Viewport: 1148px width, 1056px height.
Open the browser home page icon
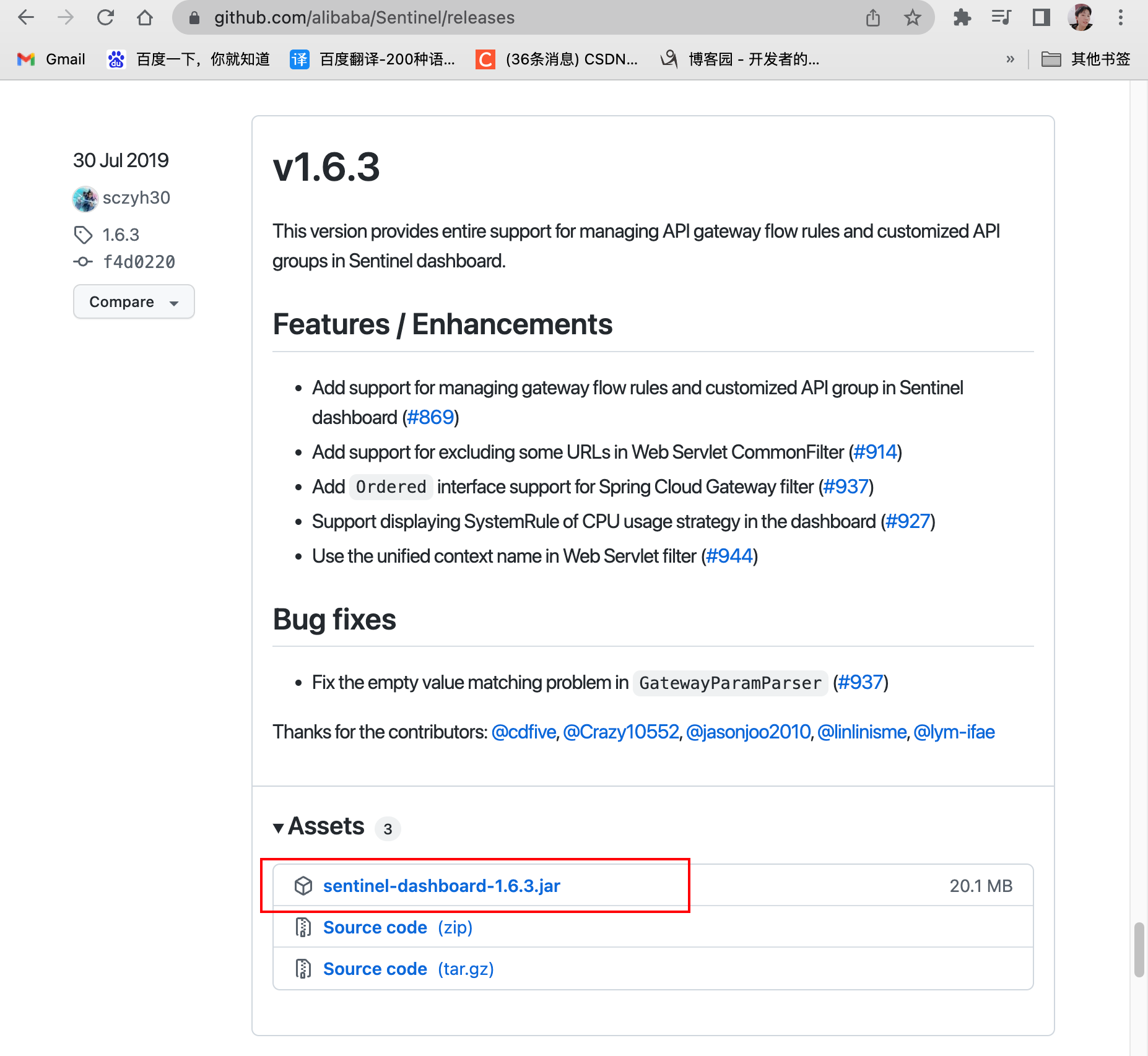pyautogui.click(x=145, y=17)
